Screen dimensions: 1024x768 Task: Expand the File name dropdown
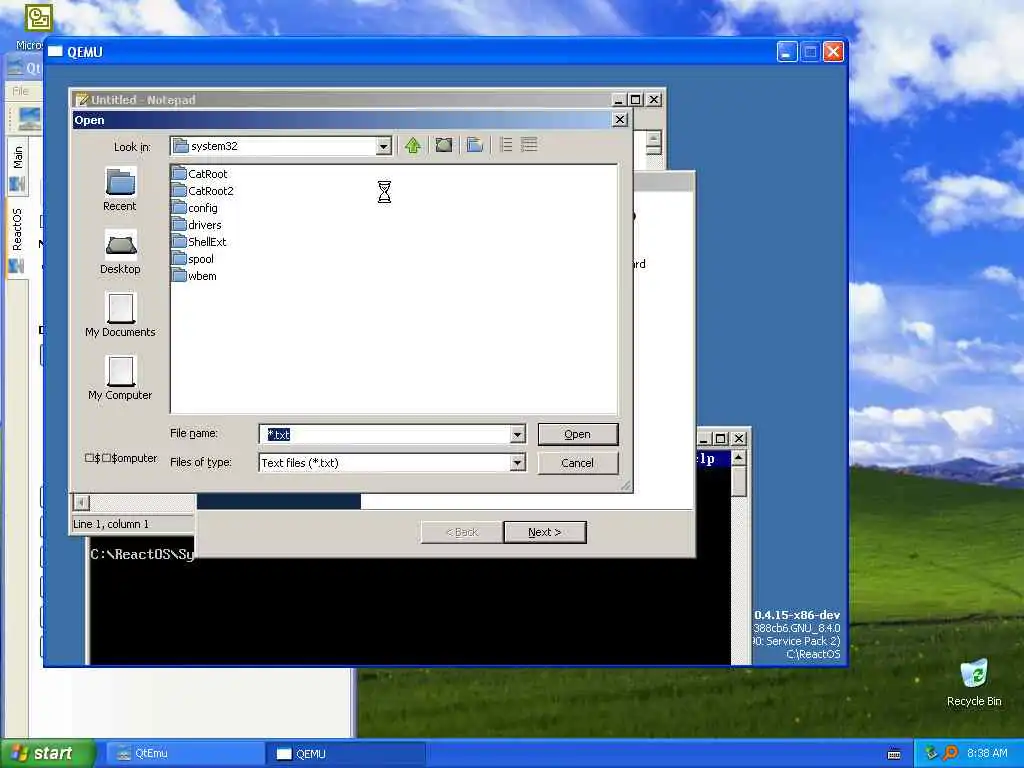click(517, 434)
